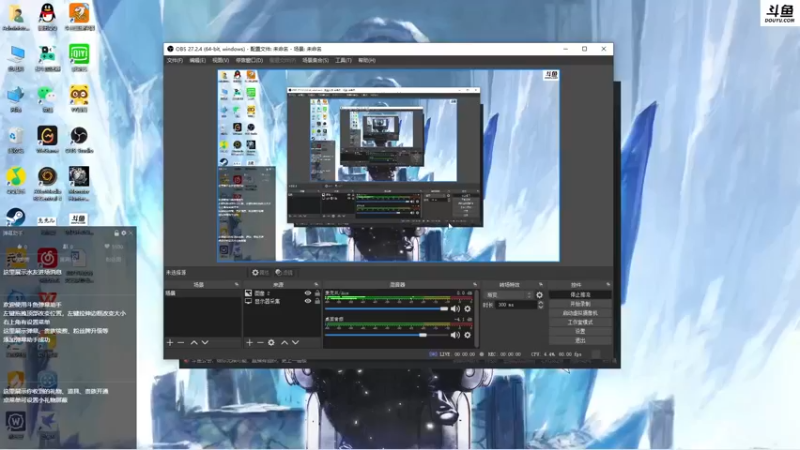This screenshot has height=450, width=800.
Task: Click the 开始录制 Start Recording button
Action: 580,304
